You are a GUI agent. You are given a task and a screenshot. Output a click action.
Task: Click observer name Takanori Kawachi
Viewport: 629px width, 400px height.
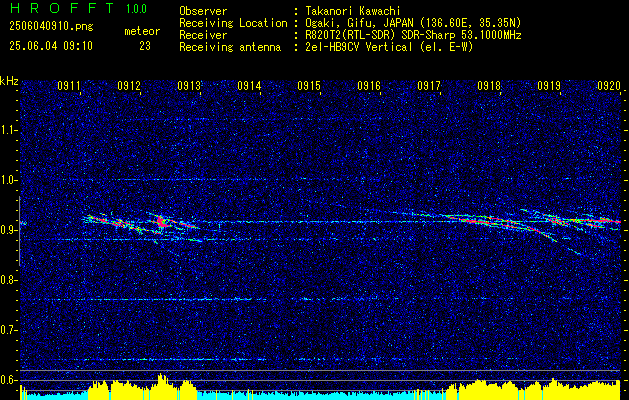point(353,11)
